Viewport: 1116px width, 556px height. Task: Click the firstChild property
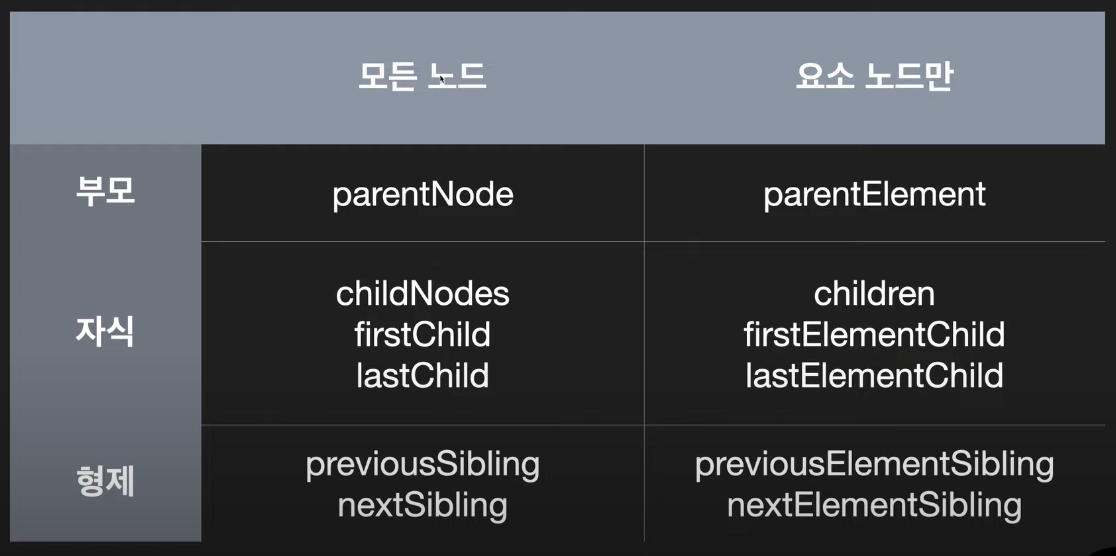coord(423,335)
